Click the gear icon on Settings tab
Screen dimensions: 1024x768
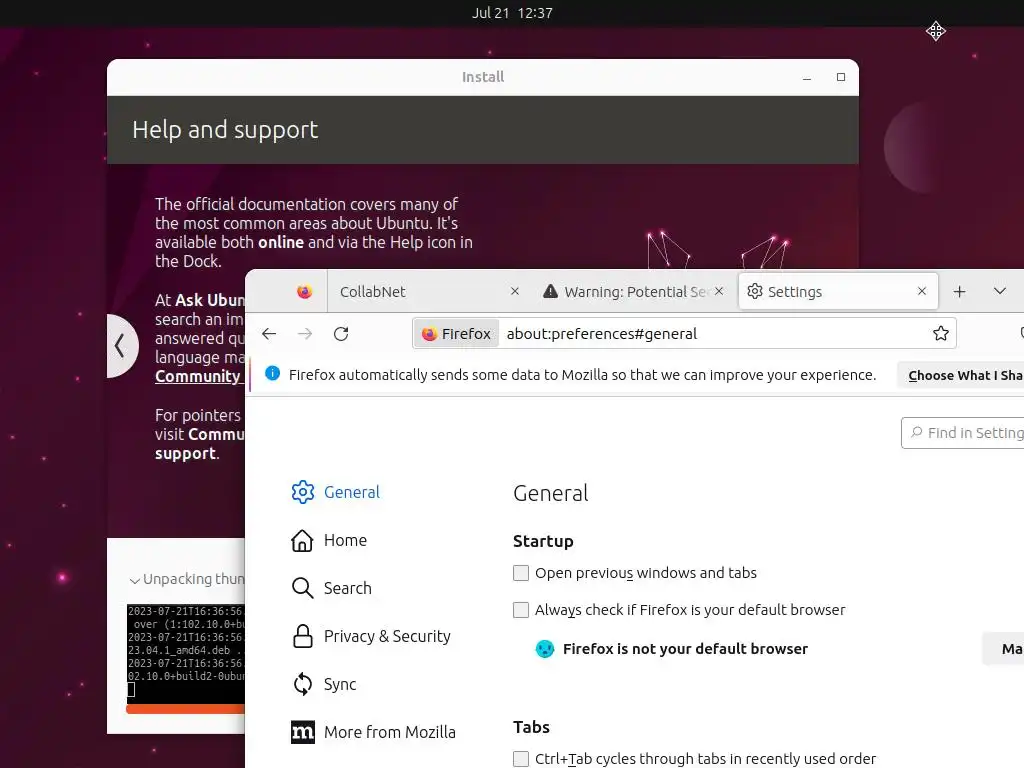(x=755, y=291)
